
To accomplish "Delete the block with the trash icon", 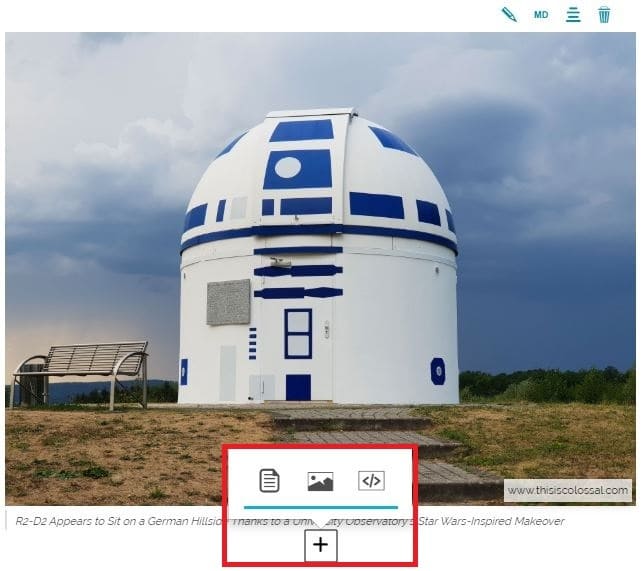I will tap(604, 15).
